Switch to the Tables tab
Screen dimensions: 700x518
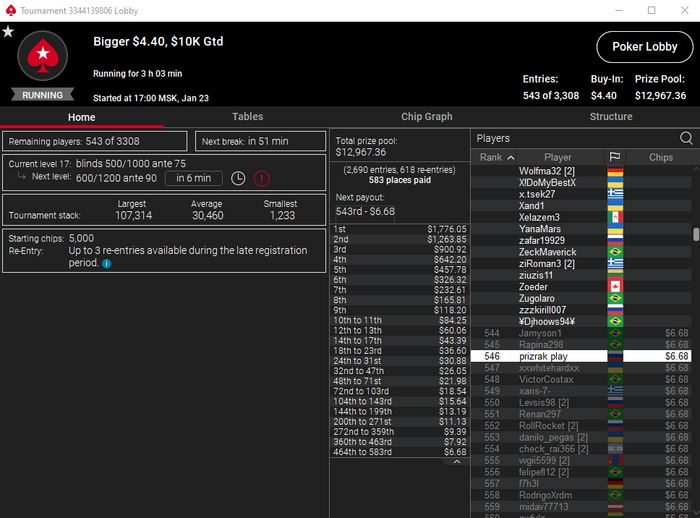[247, 117]
